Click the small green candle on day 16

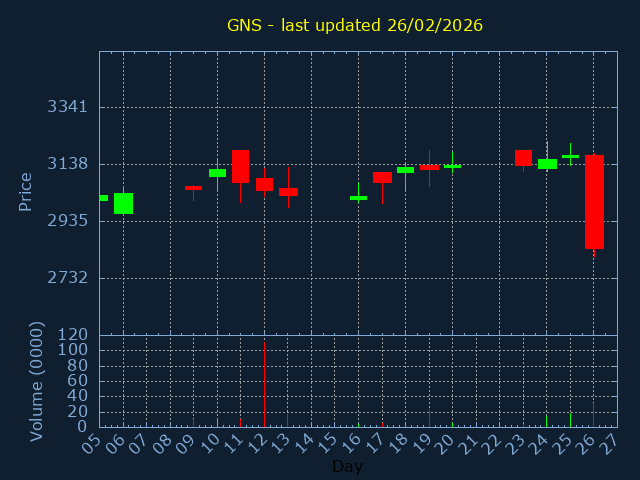tap(358, 198)
